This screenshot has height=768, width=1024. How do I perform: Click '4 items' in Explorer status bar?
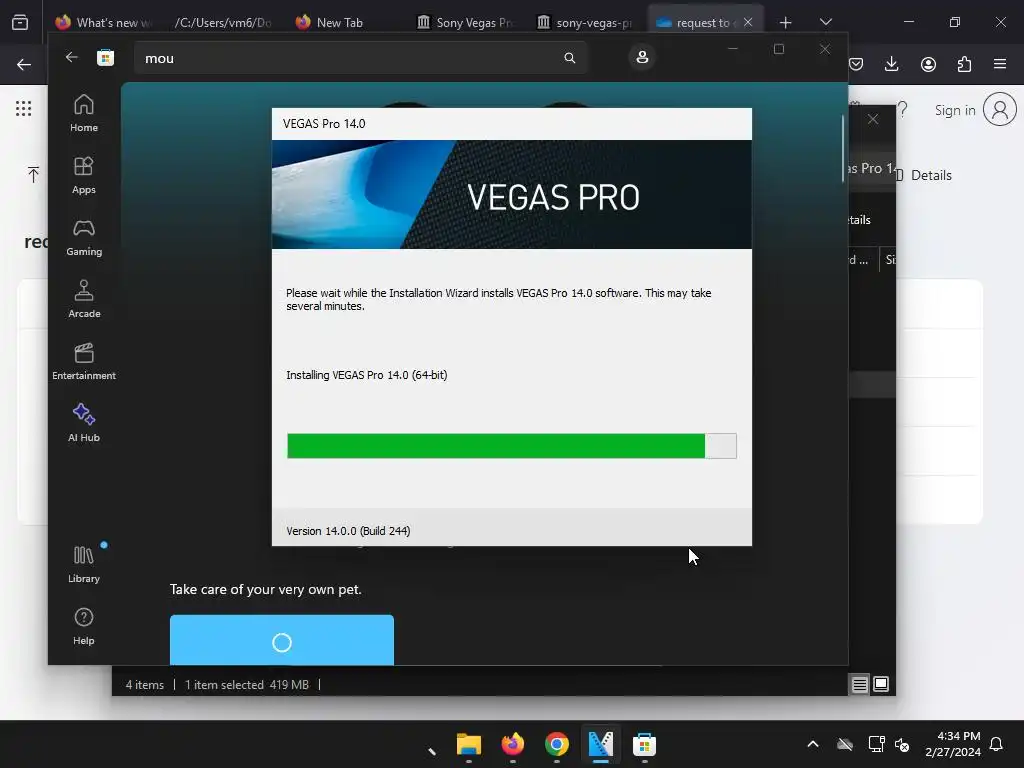(144, 684)
